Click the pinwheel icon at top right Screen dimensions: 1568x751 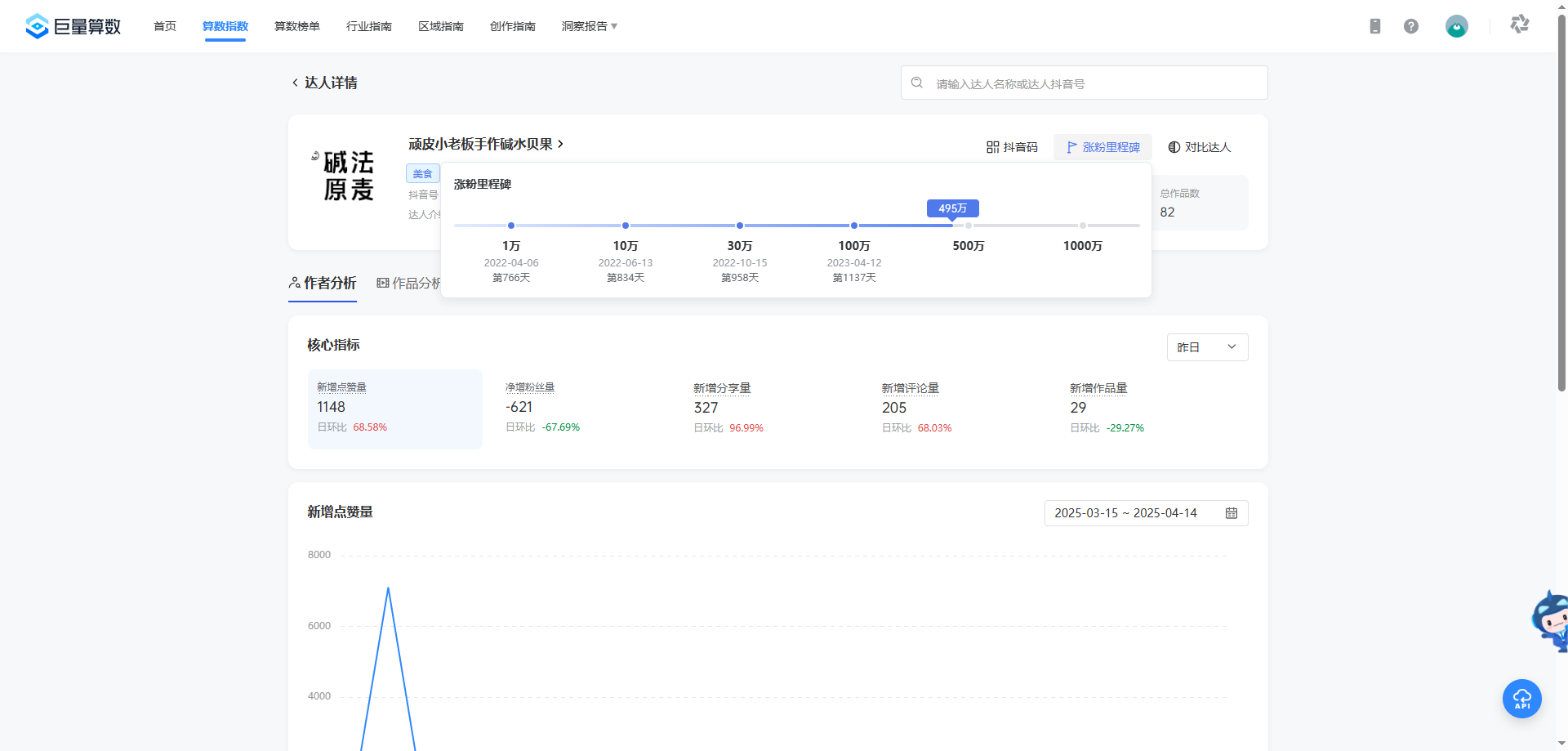(1520, 24)
